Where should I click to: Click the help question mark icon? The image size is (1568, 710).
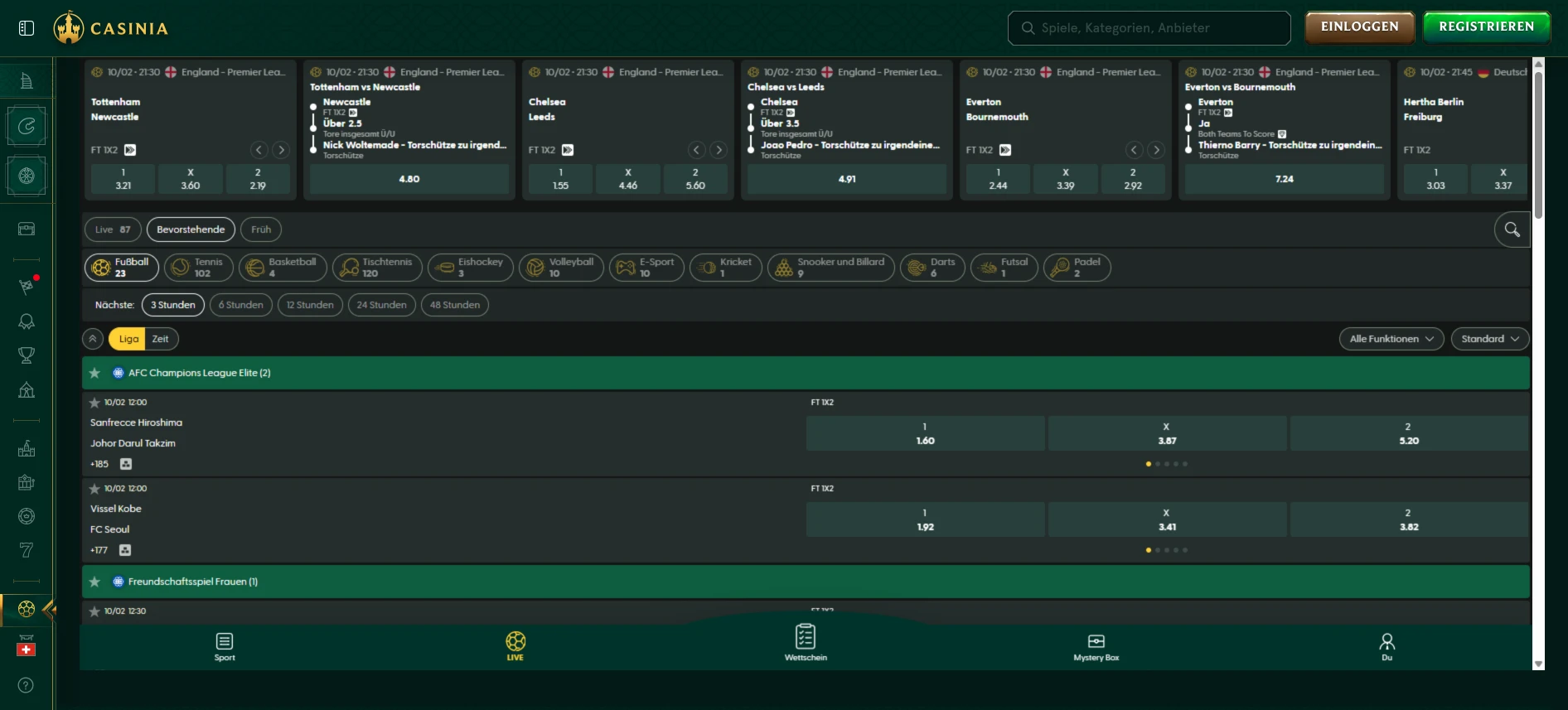click(26, 685)
